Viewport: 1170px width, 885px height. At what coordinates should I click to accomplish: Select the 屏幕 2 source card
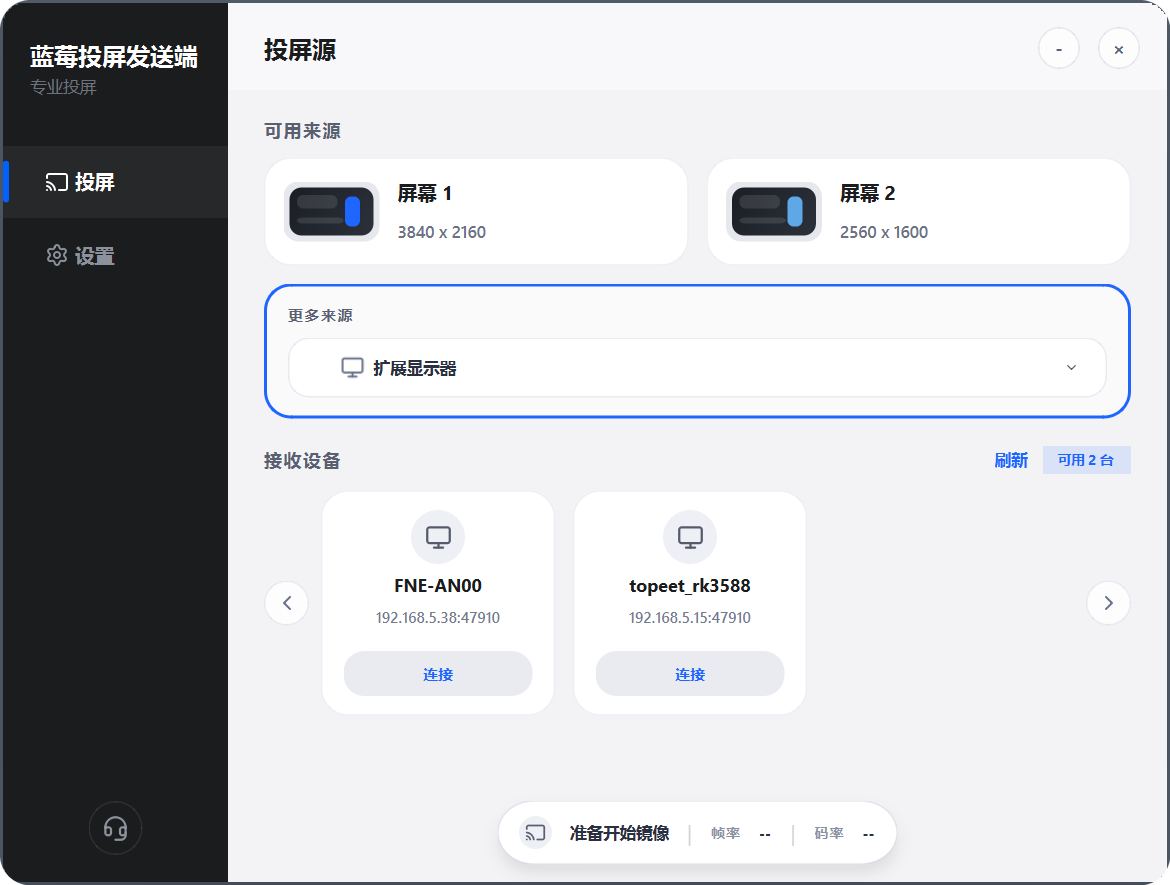click(x=918, y=211)
